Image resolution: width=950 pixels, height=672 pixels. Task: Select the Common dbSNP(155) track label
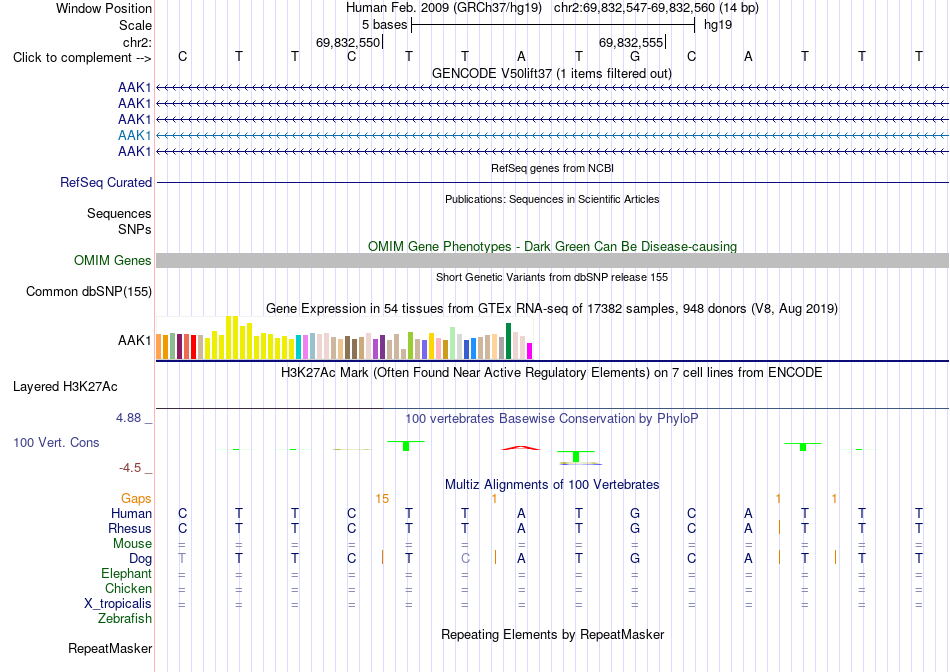89,291
